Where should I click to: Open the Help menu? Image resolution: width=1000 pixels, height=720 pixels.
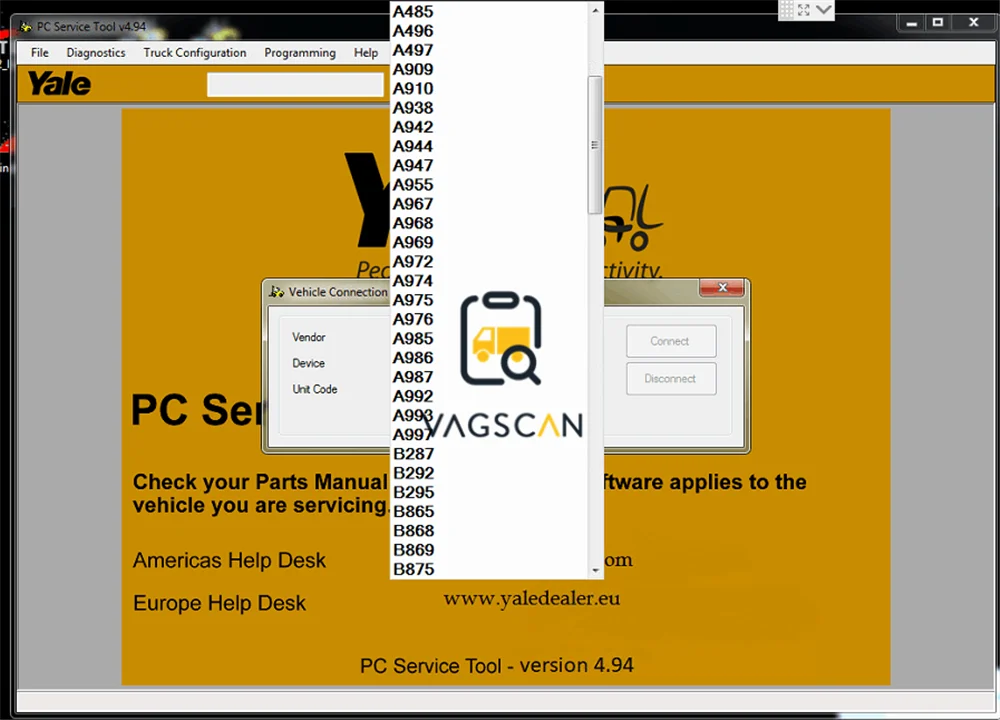[366, 53]
